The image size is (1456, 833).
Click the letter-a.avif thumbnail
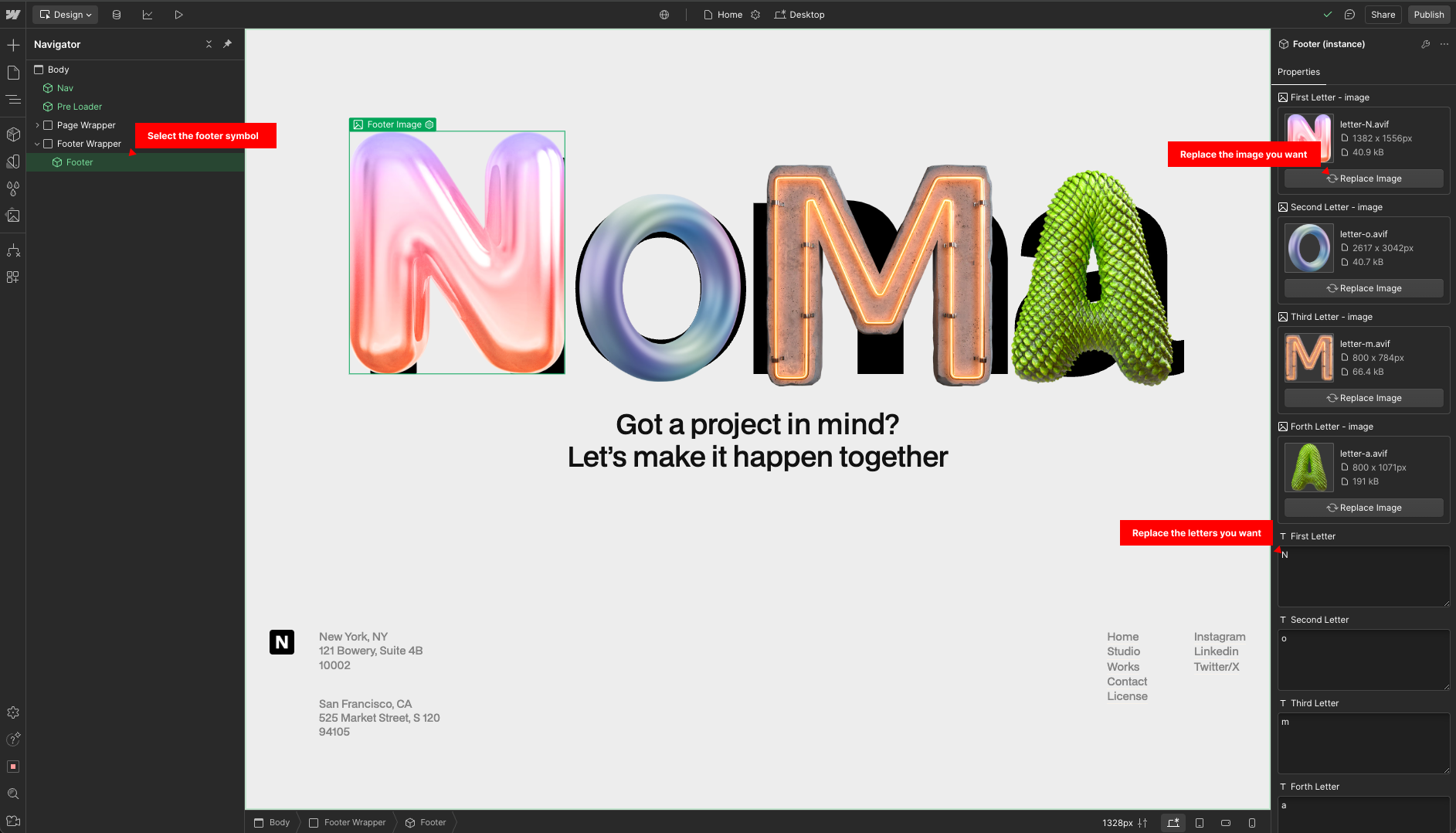(x=1308, y=467)
